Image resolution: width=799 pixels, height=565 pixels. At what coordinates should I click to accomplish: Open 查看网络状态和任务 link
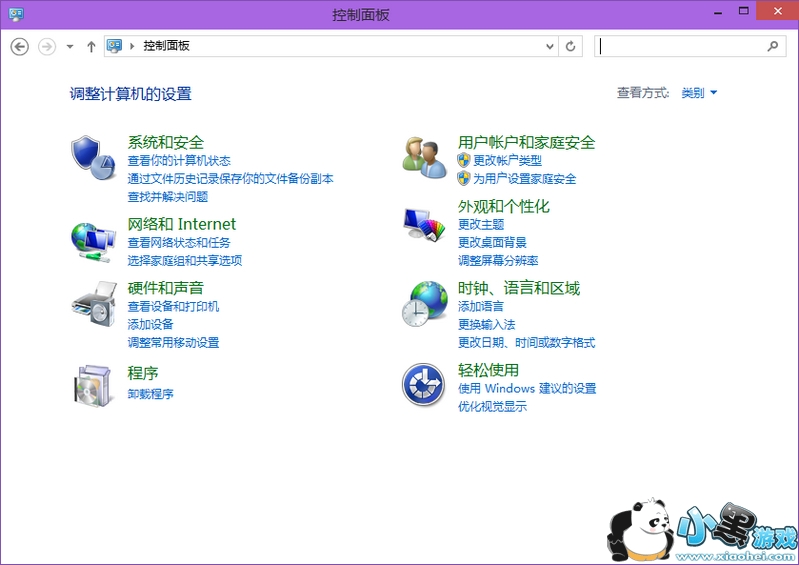coord(179,242)
